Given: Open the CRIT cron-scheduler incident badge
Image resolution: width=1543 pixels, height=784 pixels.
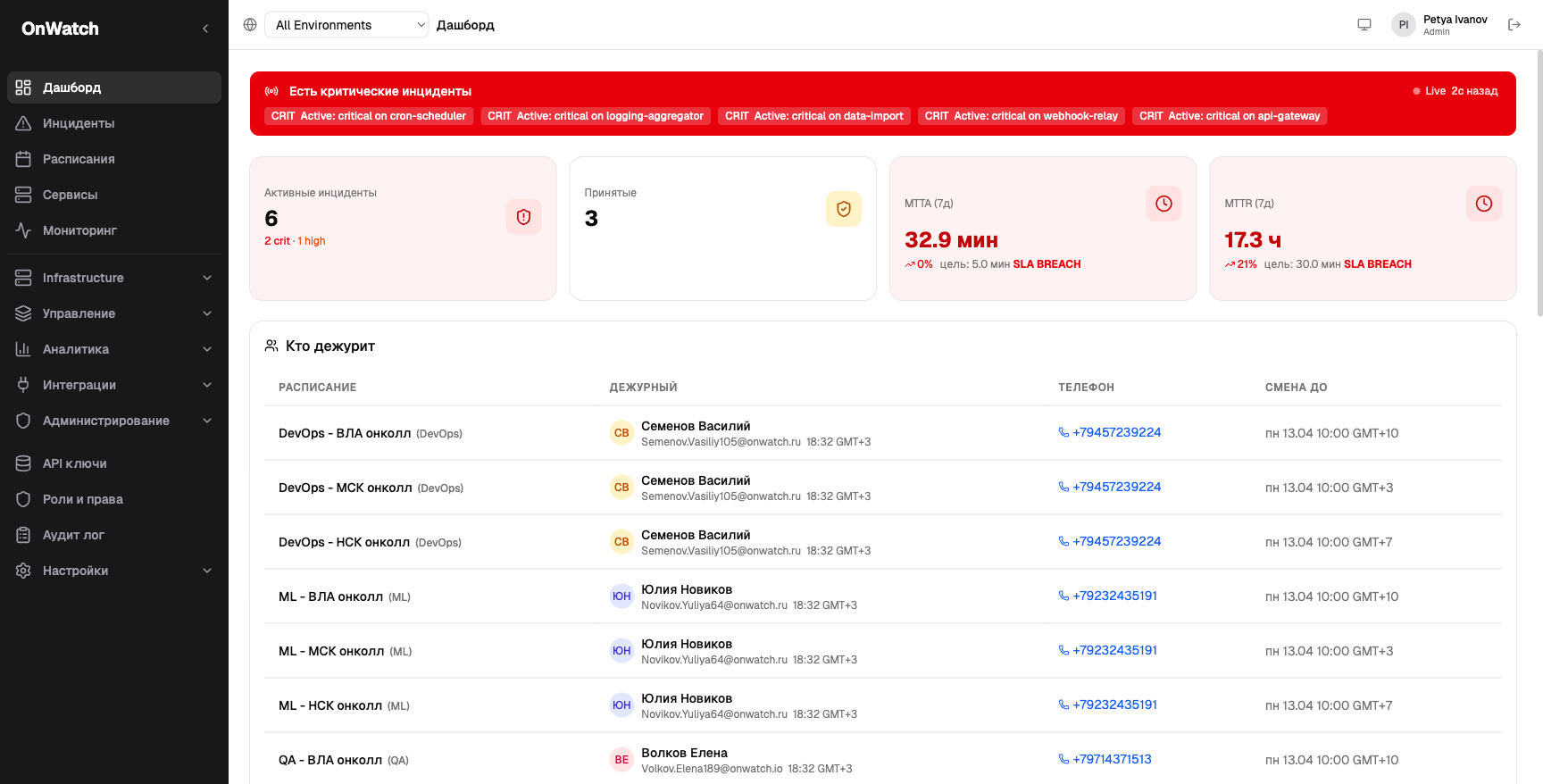Looking at the screenshot, I should (369, 116).
